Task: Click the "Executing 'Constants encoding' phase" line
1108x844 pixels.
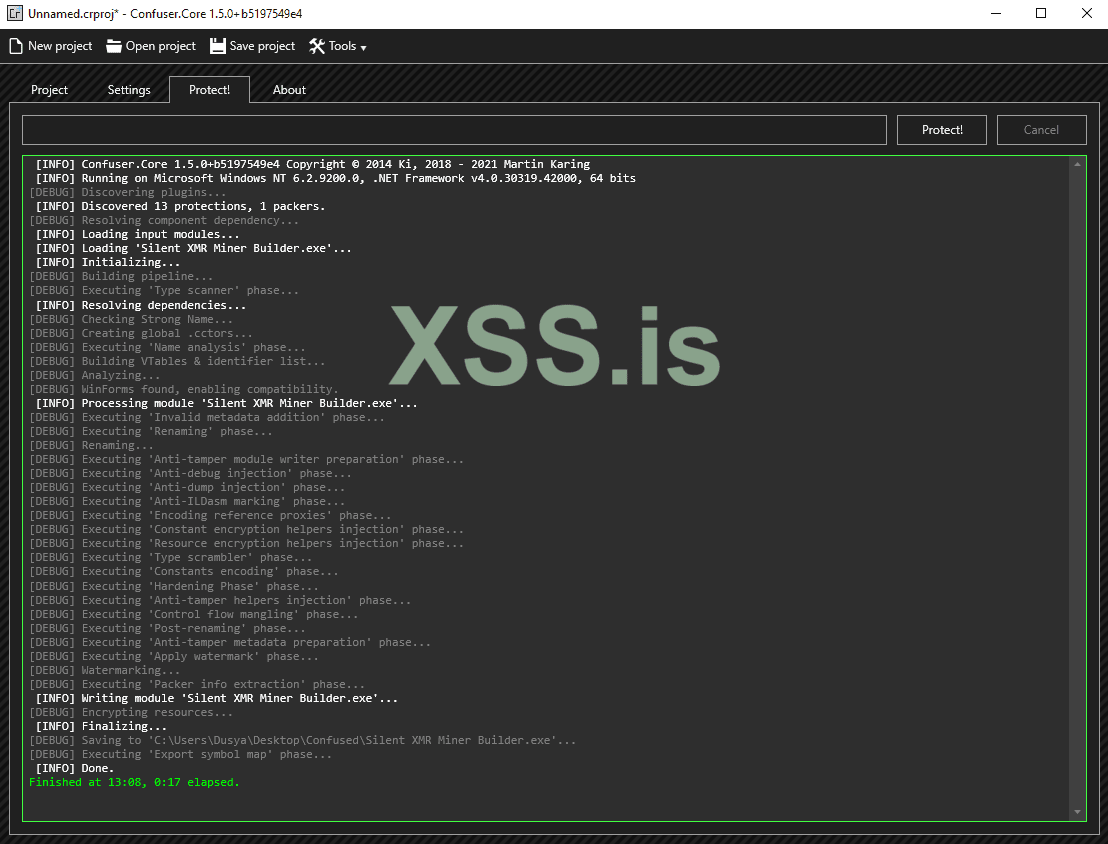Action: pos(184,572)
